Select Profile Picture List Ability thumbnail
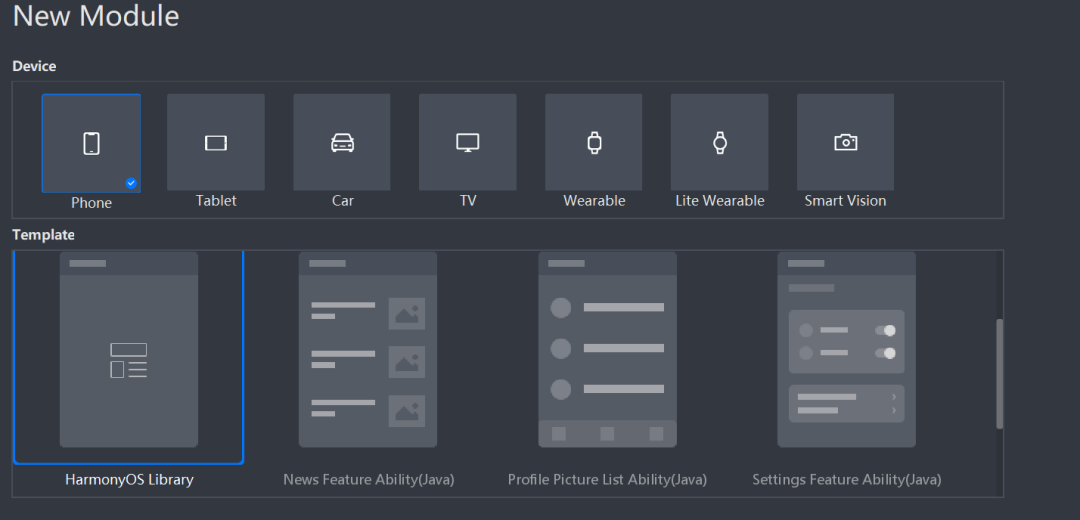 [x=608, y=350]
